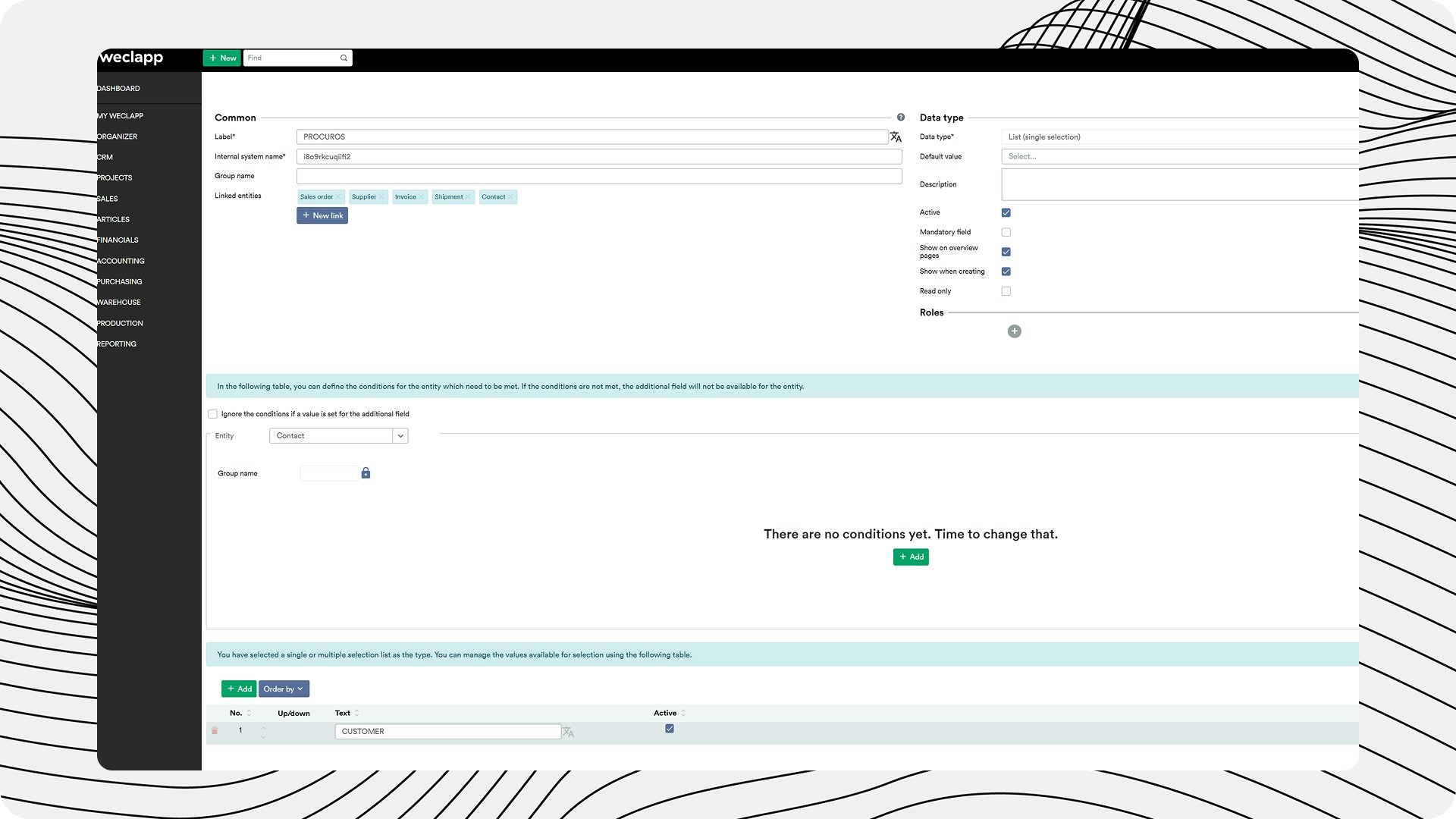
Task: Enable the Mandatory field checkbox
Action: click(x=1006, y=233)
